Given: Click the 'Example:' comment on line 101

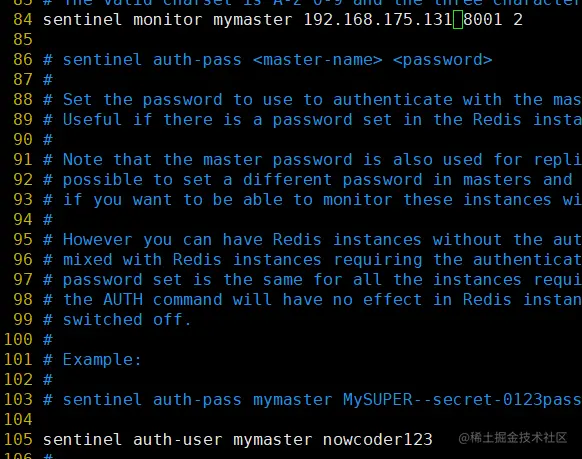Looking at the screenshot, I should tap(102, 360).
